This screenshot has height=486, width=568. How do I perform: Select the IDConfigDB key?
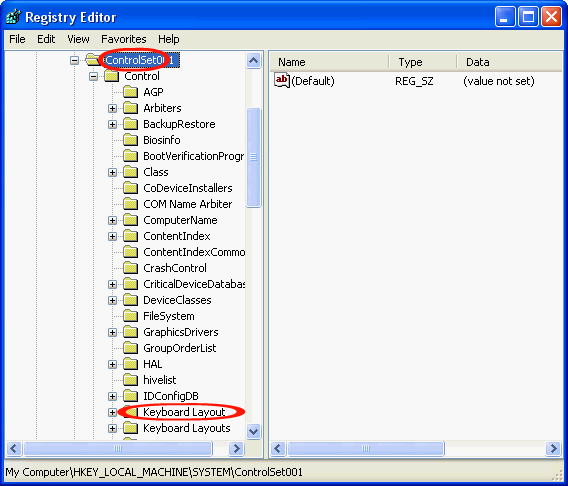pos(171,396)
